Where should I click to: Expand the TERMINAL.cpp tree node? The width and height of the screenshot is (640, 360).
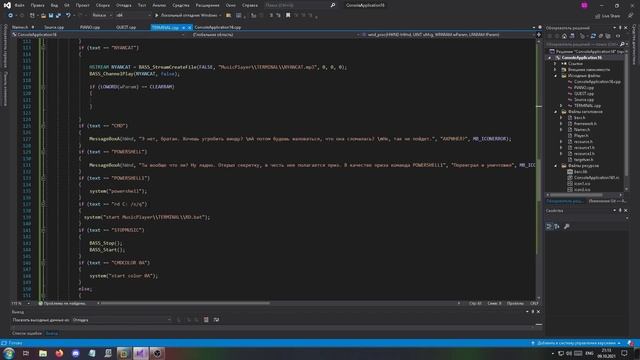[561, 106]
